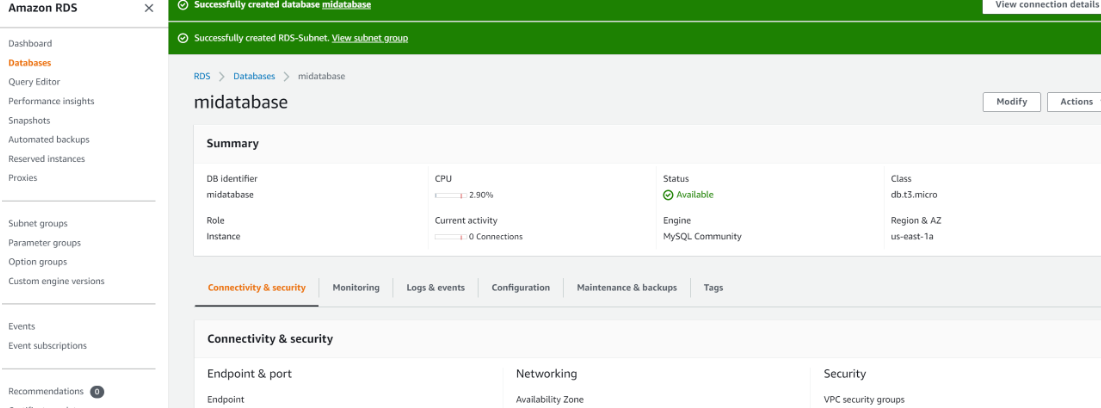This screenshot has width=1101, height=408.
Task: Click the MySQL Community engine value
Action: coord(702,237)
